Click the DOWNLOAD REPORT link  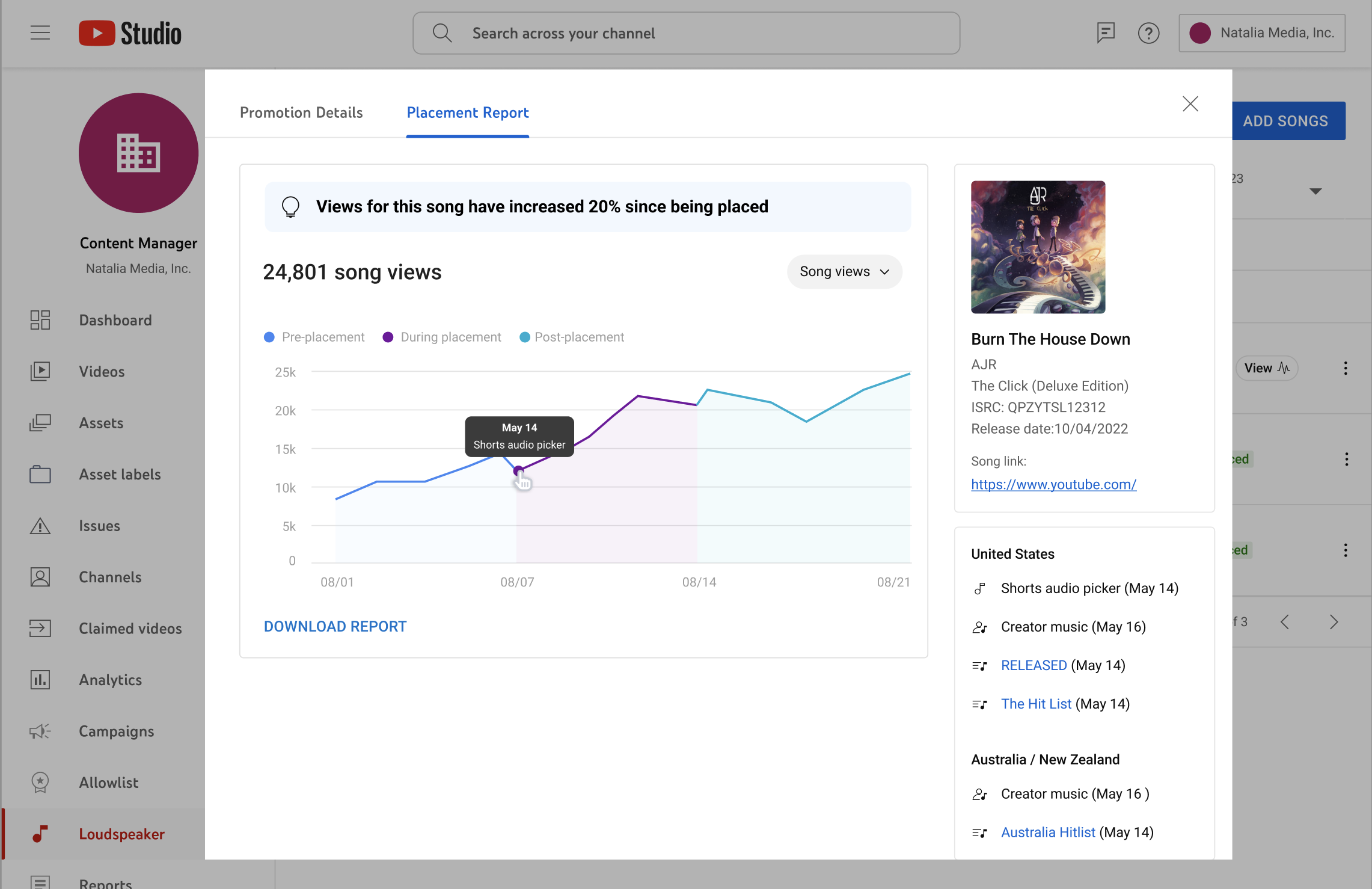335,627
